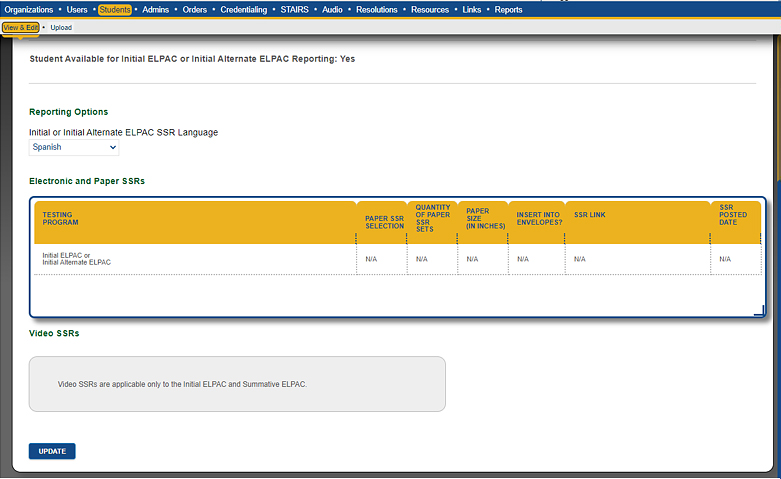Screen dimensions: 781x479
Task: Click the Insert Into Envelopes? column header
Action: (537, 222)
